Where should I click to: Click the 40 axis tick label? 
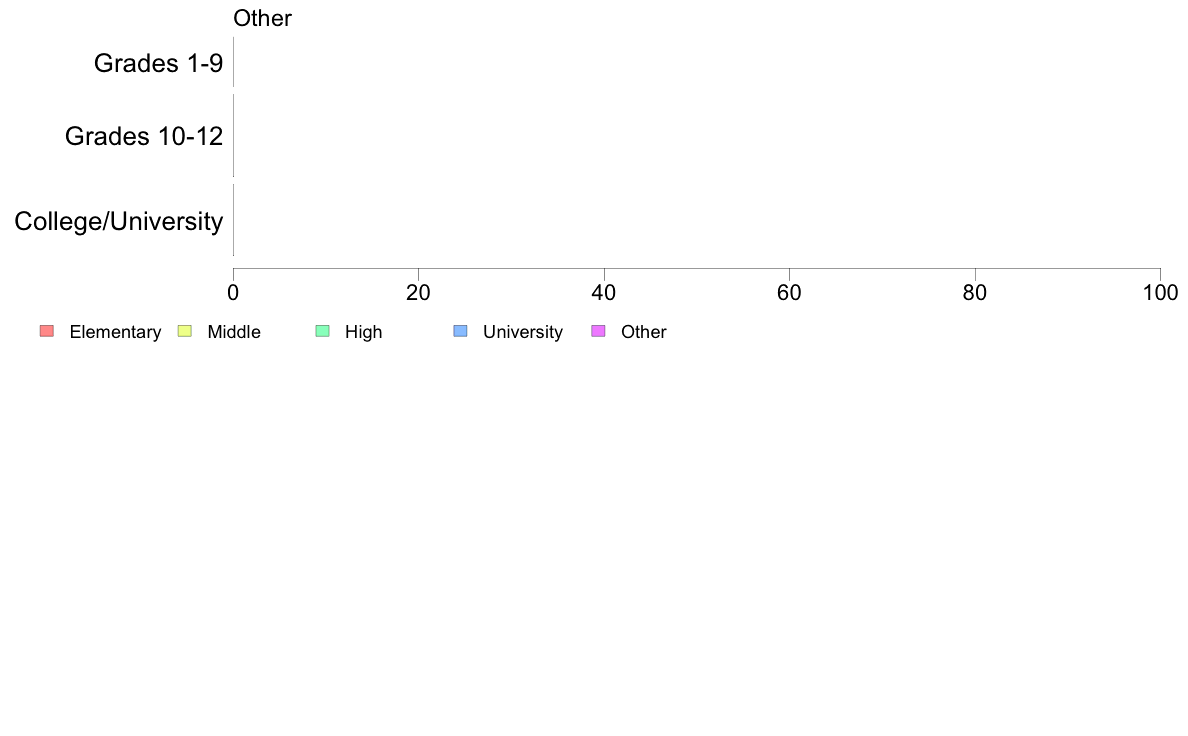(604, 293)
